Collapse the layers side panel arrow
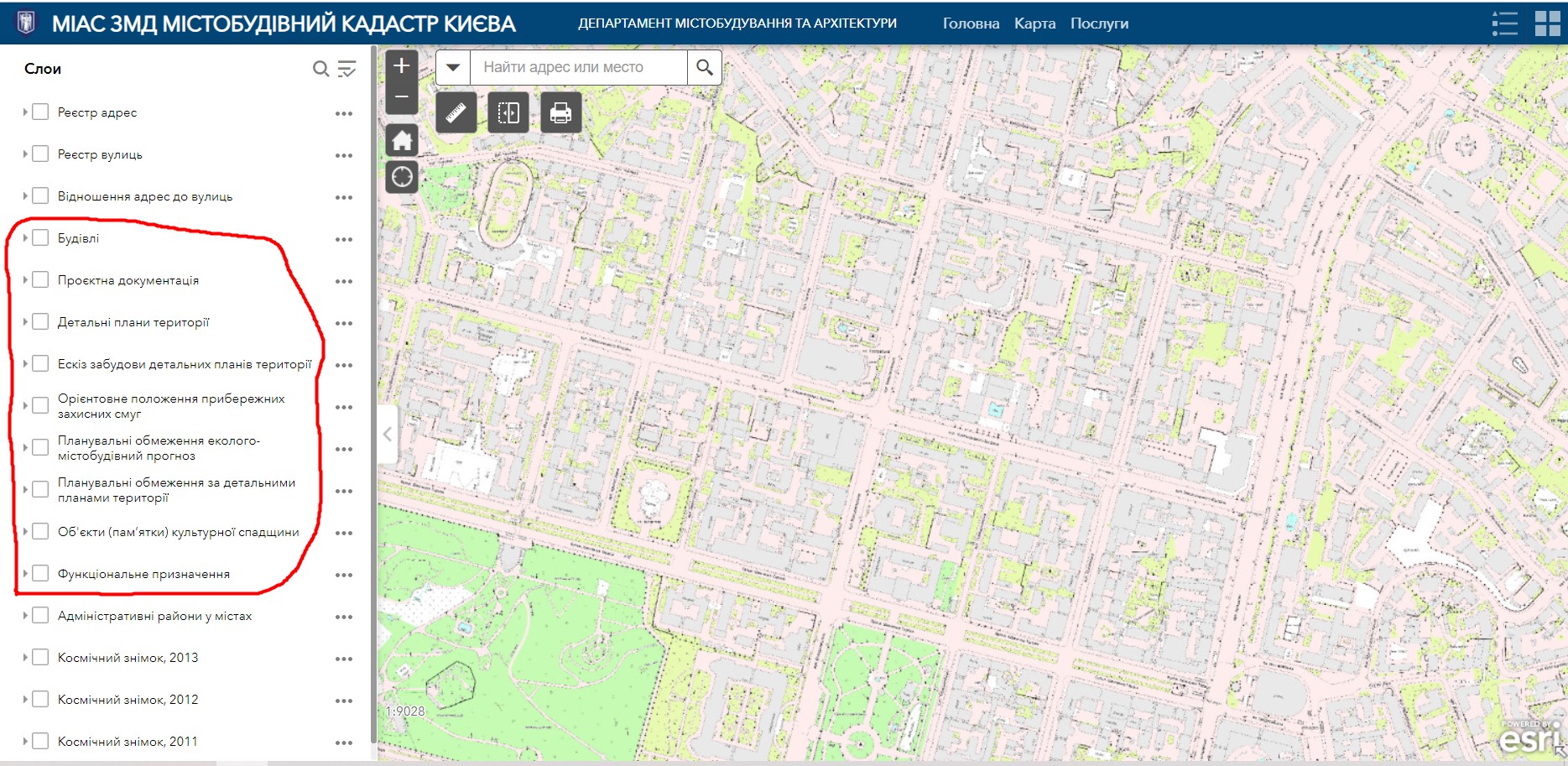 tap(388, 434)
